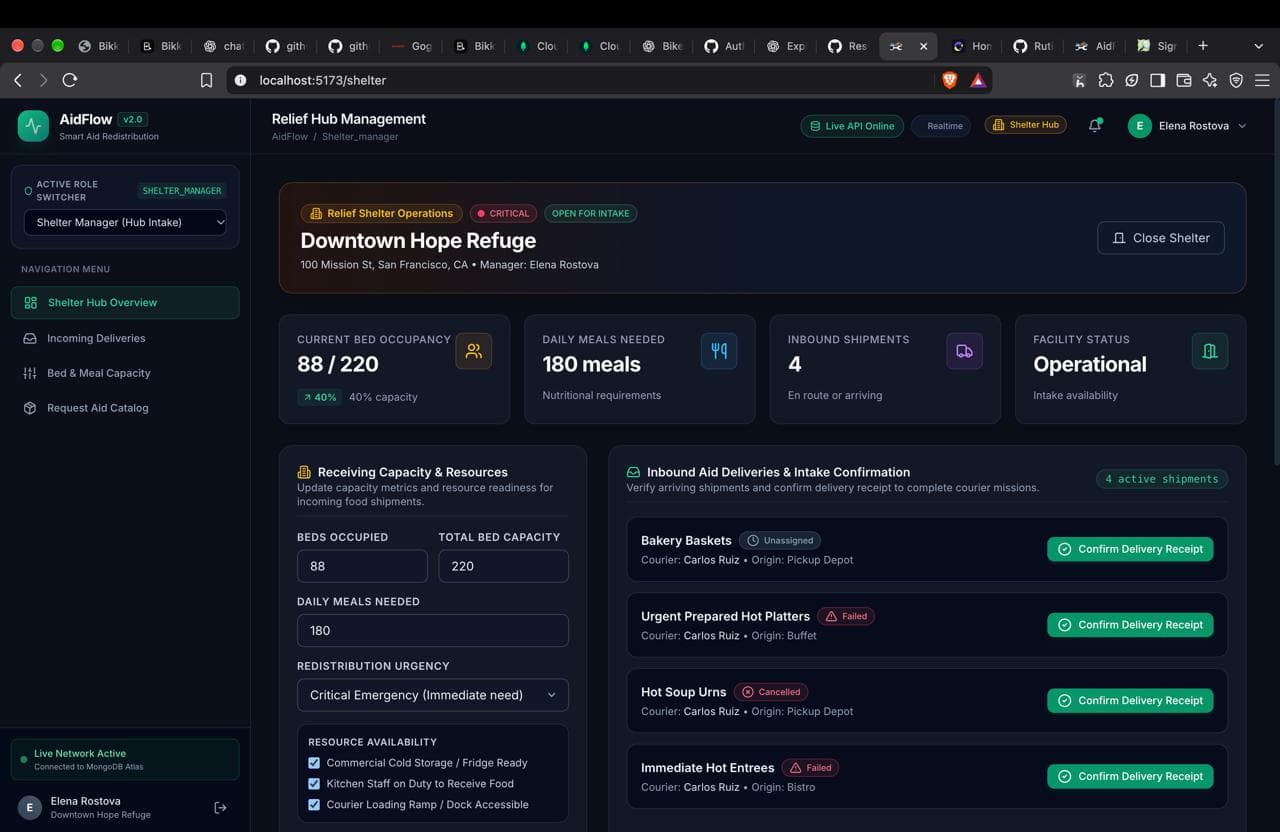Bookmark this page with bookmark icon
Image resolution: width=1280 pixels, height=832 pixels.
click(x=206, y=80)
